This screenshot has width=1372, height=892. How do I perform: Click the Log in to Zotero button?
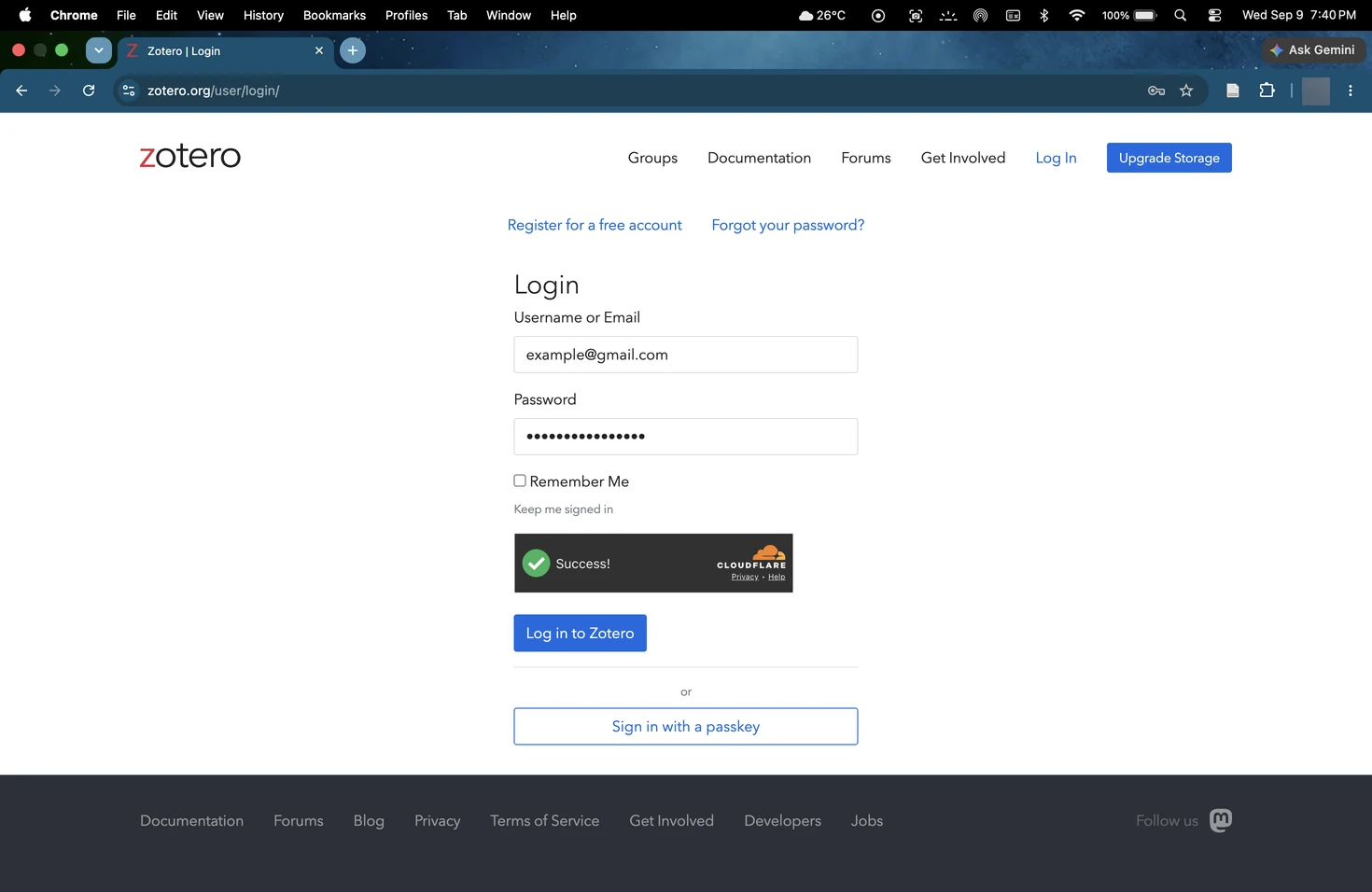click(580, 633)
